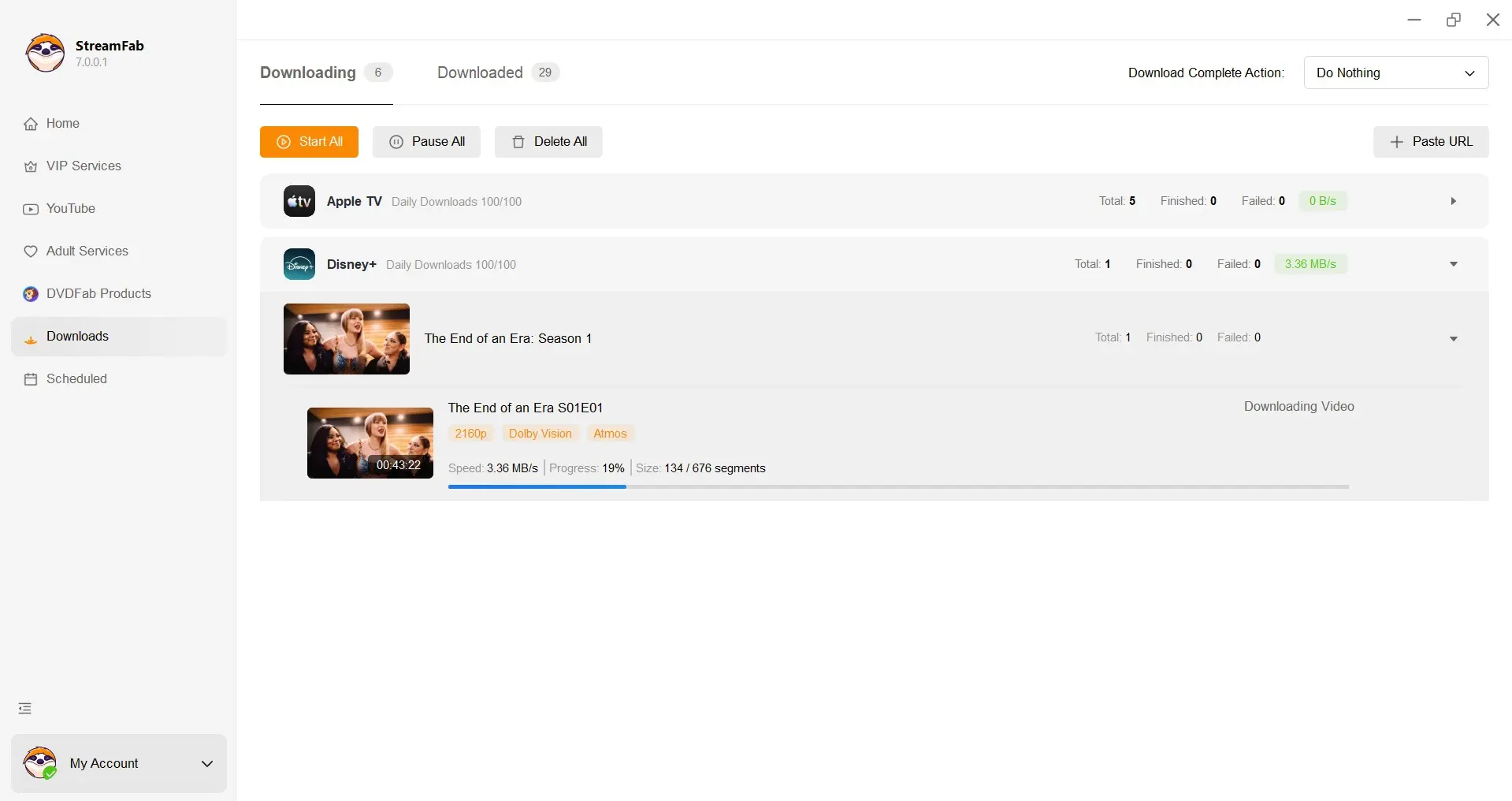Click the Downloaded count badge 29
1512x801 pixels.
545,73
